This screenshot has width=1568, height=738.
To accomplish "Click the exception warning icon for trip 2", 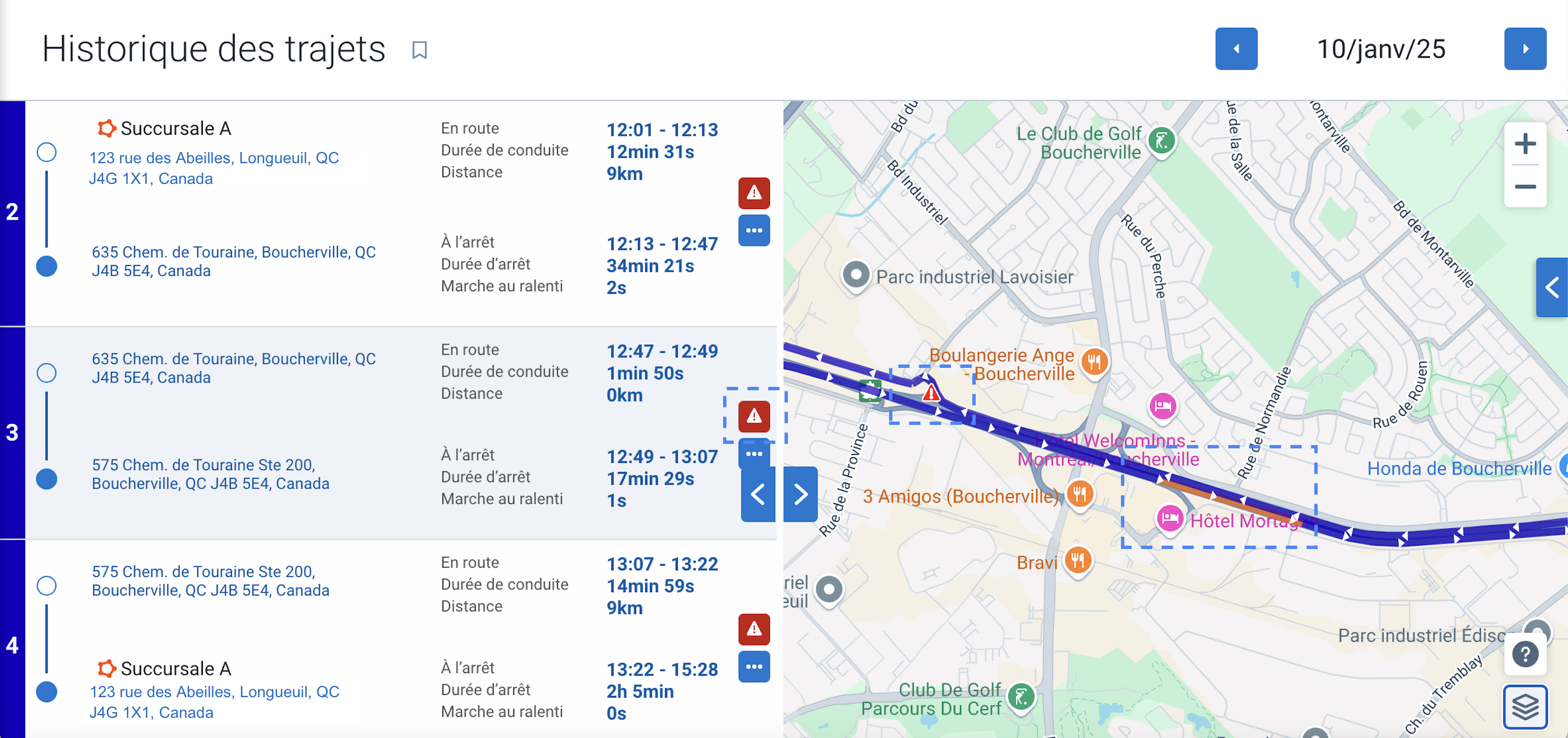I will (754, 193).
